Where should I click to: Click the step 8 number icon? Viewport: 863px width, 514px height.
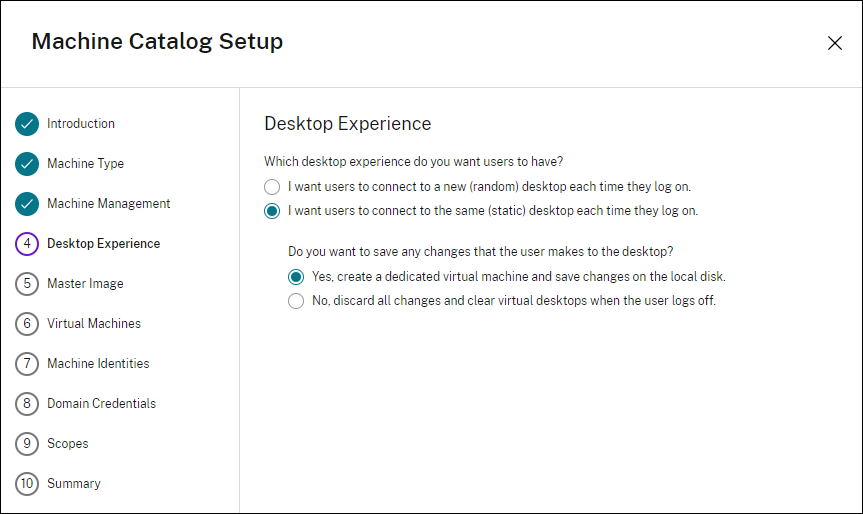[27, 404]
